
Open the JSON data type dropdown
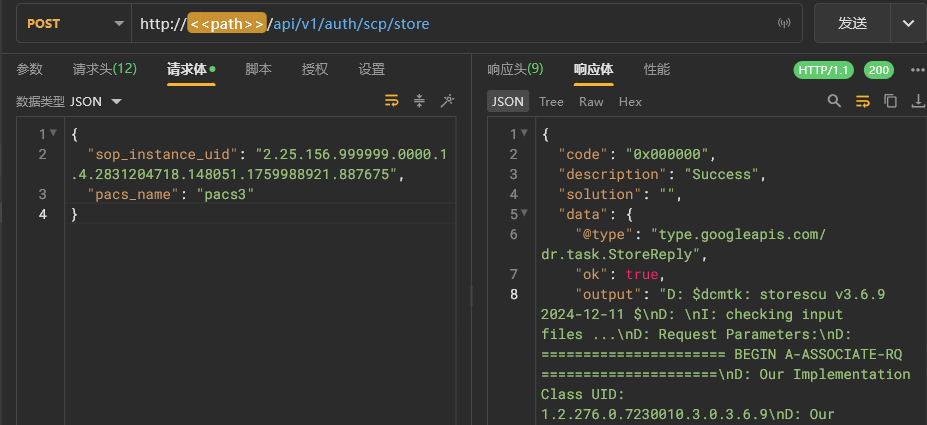click(x=94, y=102)
